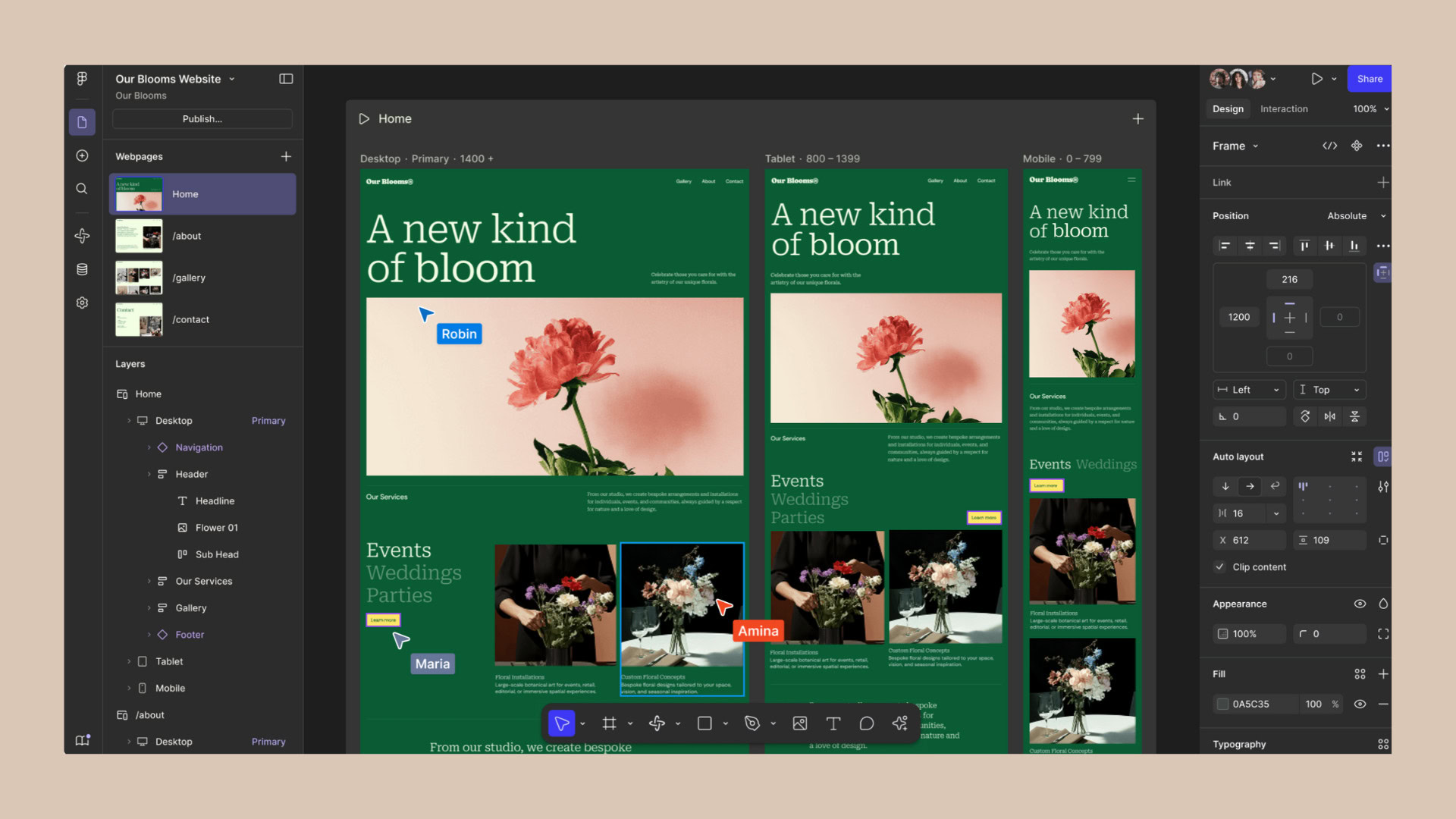1456x819 pixels.
Task: Open the AI actions sparkle tool
Action: pyautogui.click(x=900, y=723)
